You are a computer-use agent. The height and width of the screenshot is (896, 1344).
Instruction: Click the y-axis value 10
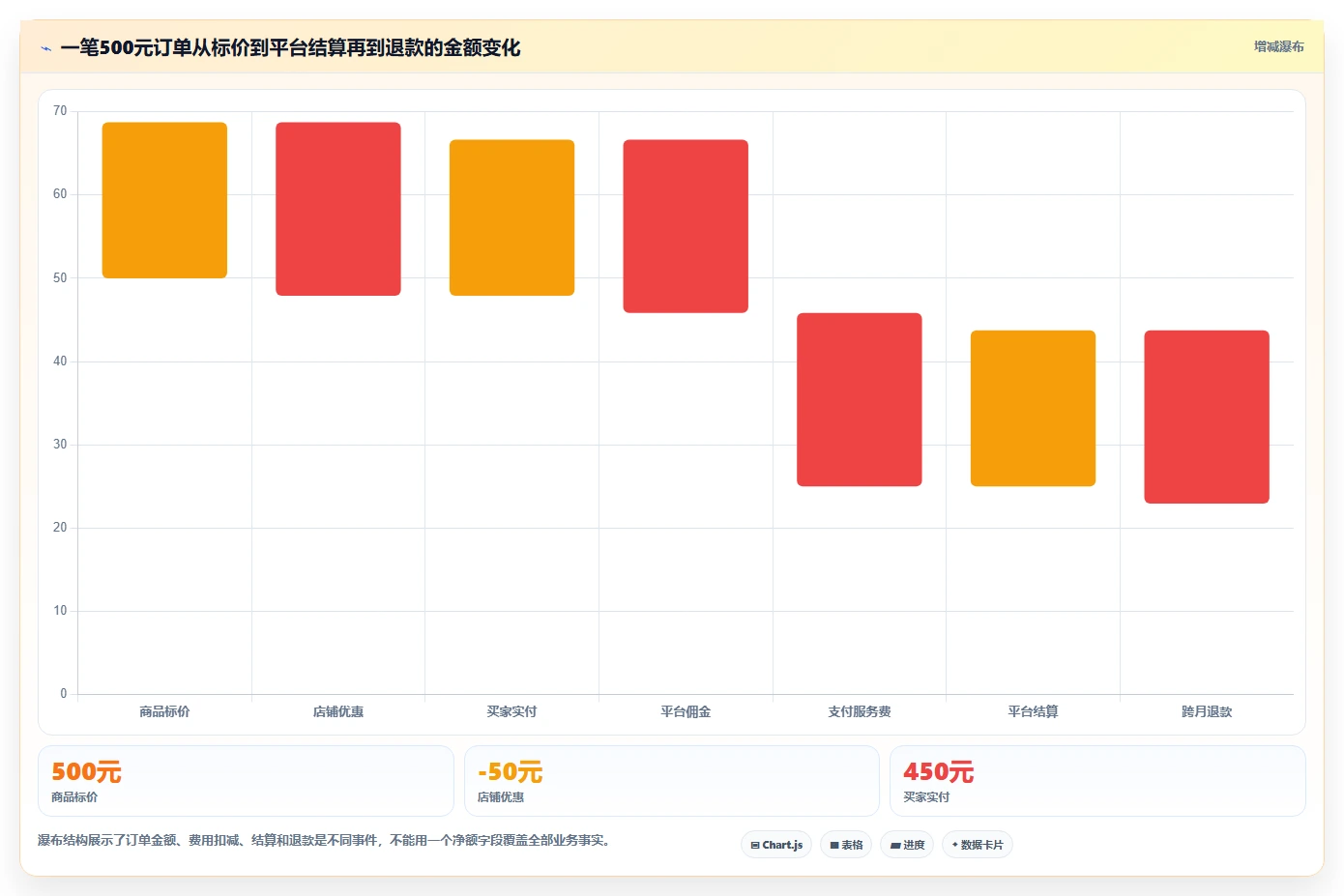tap(60, 611)
